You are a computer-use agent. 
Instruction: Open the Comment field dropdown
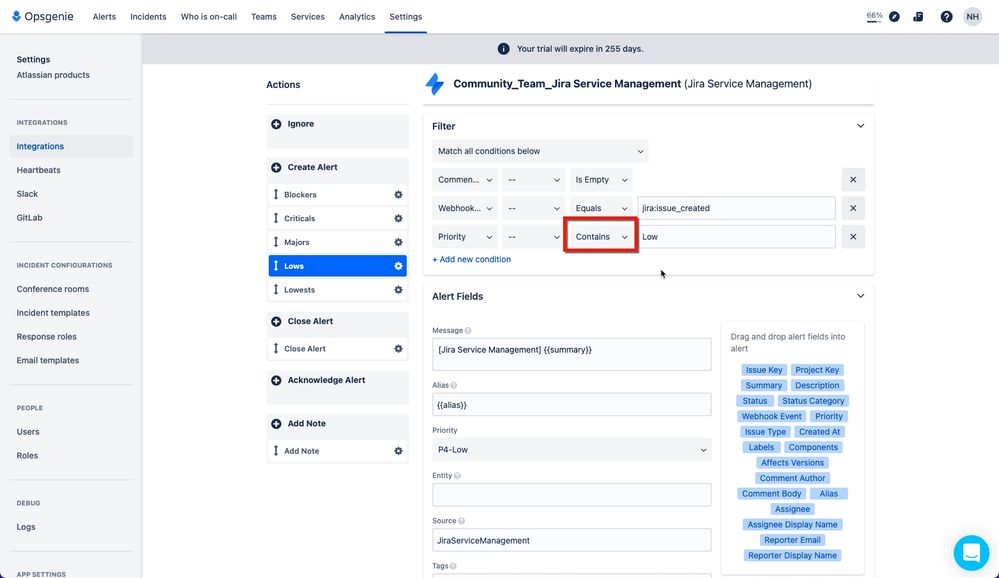[x=465, y=180]
